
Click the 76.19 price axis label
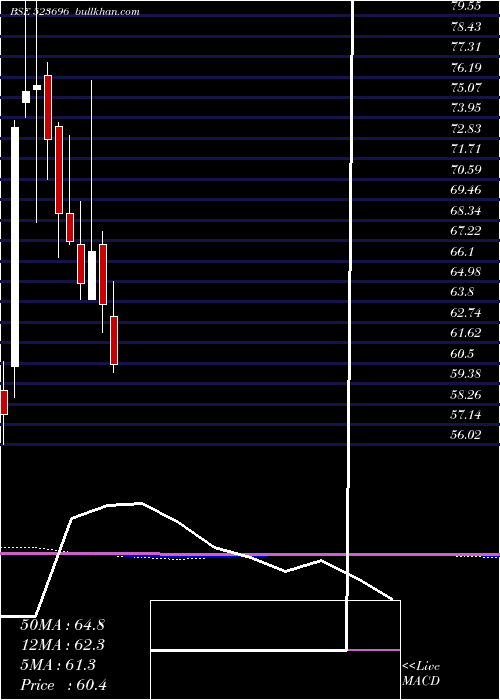pos(466,67)
